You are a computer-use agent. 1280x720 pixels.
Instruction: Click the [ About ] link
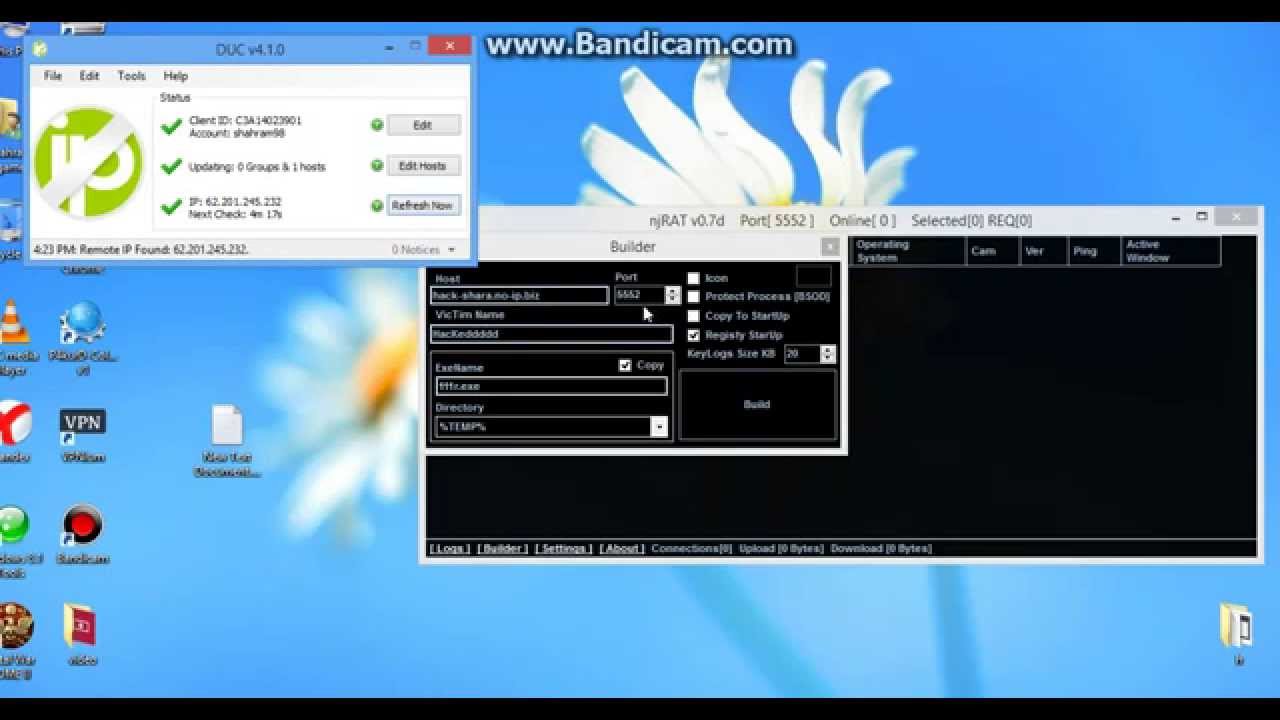point(621,549)
